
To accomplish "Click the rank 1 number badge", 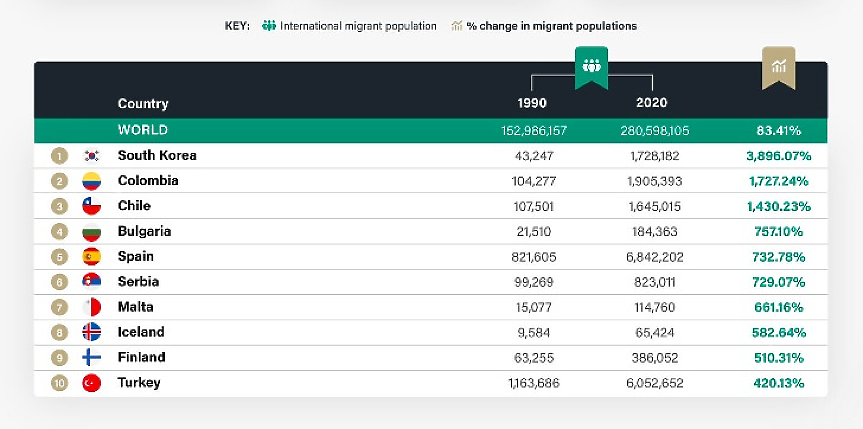I will point(59,156).
